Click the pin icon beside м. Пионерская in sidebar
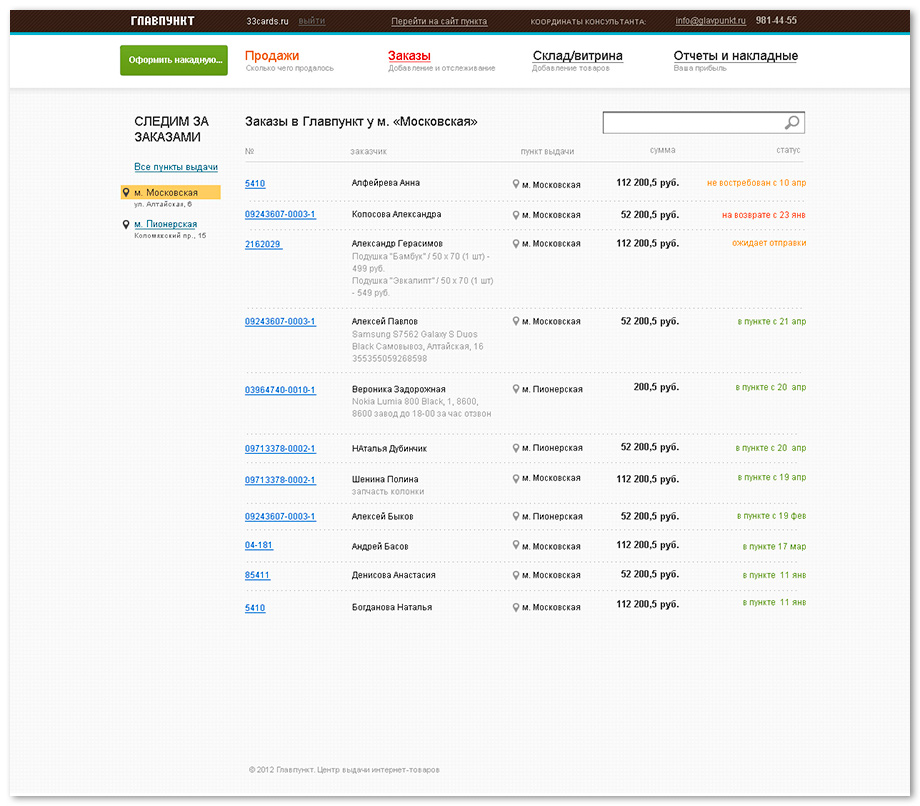The height and width of the screenshot is (806, 920). (126, 224)
